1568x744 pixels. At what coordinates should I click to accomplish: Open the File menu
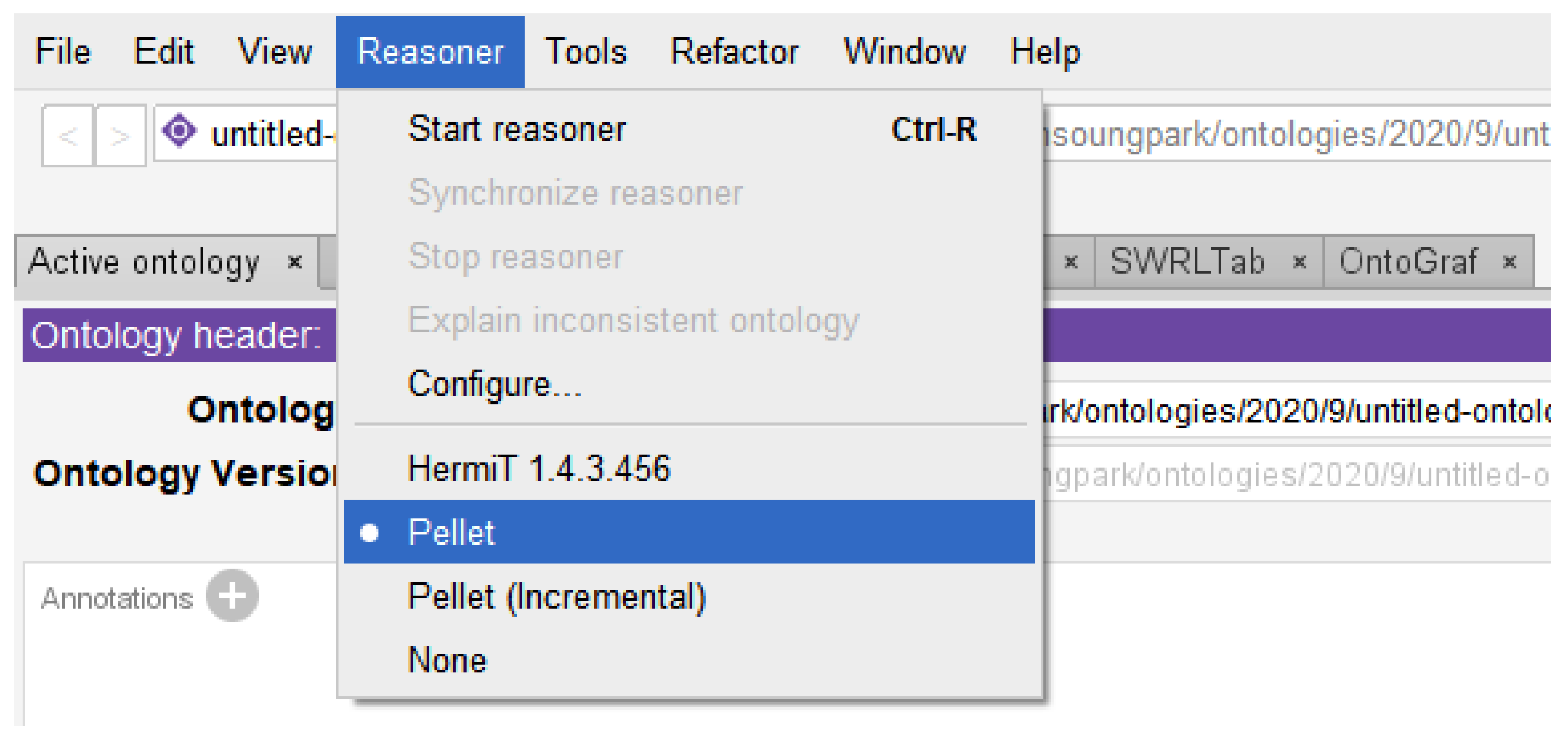62,52
